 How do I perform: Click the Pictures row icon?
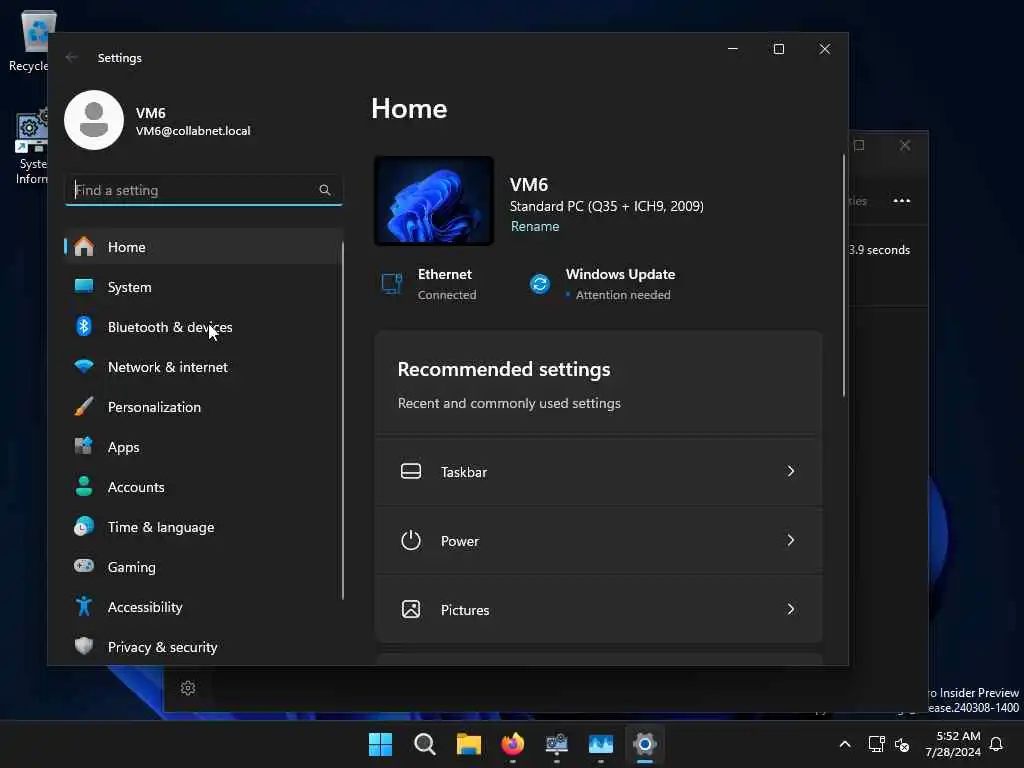click(x=411, y=609)
